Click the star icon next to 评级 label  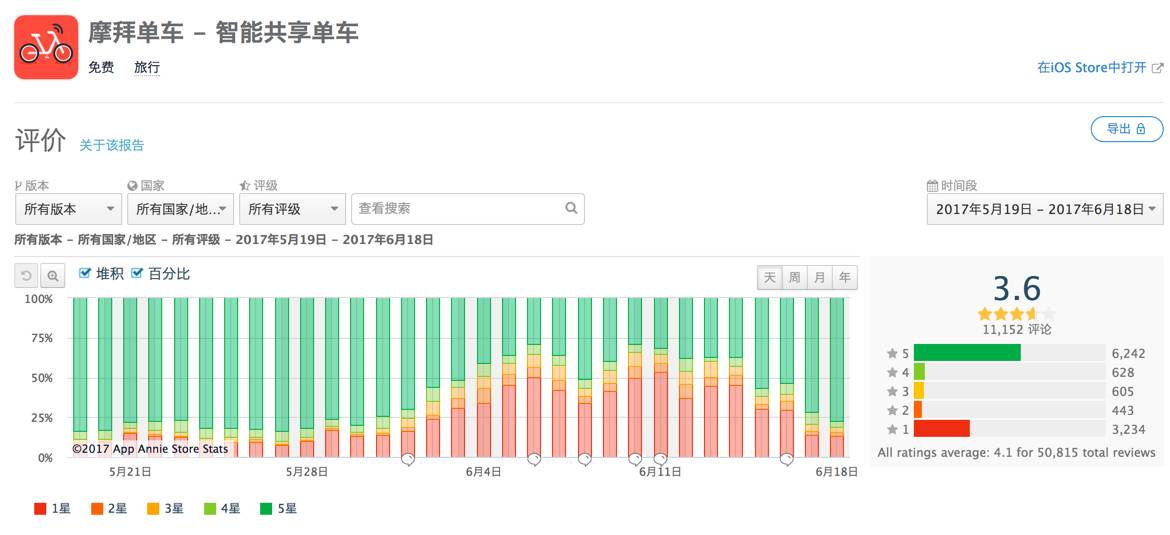pos(245,186)
